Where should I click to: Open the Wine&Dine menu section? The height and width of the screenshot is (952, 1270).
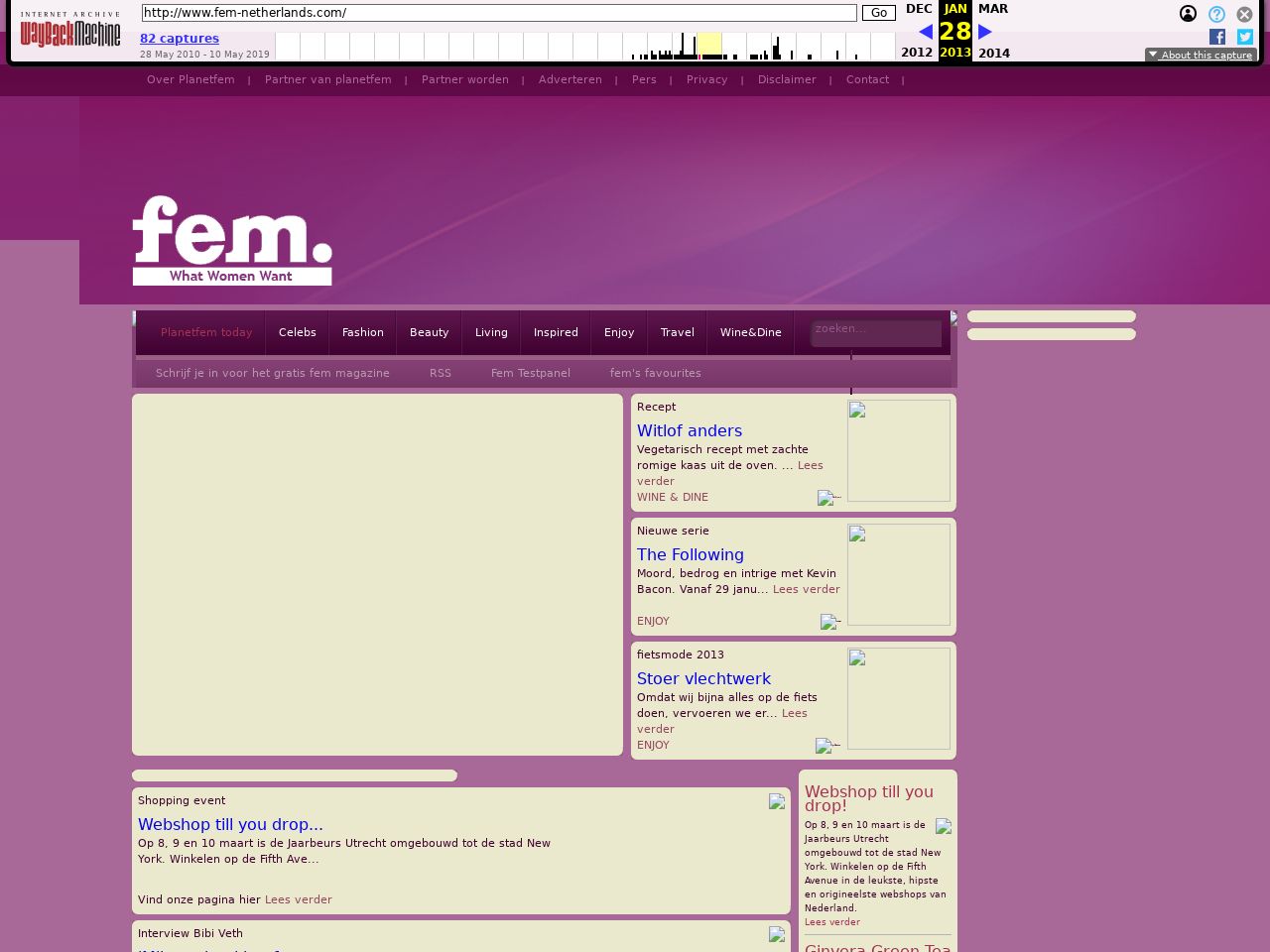tap(750, 333)
